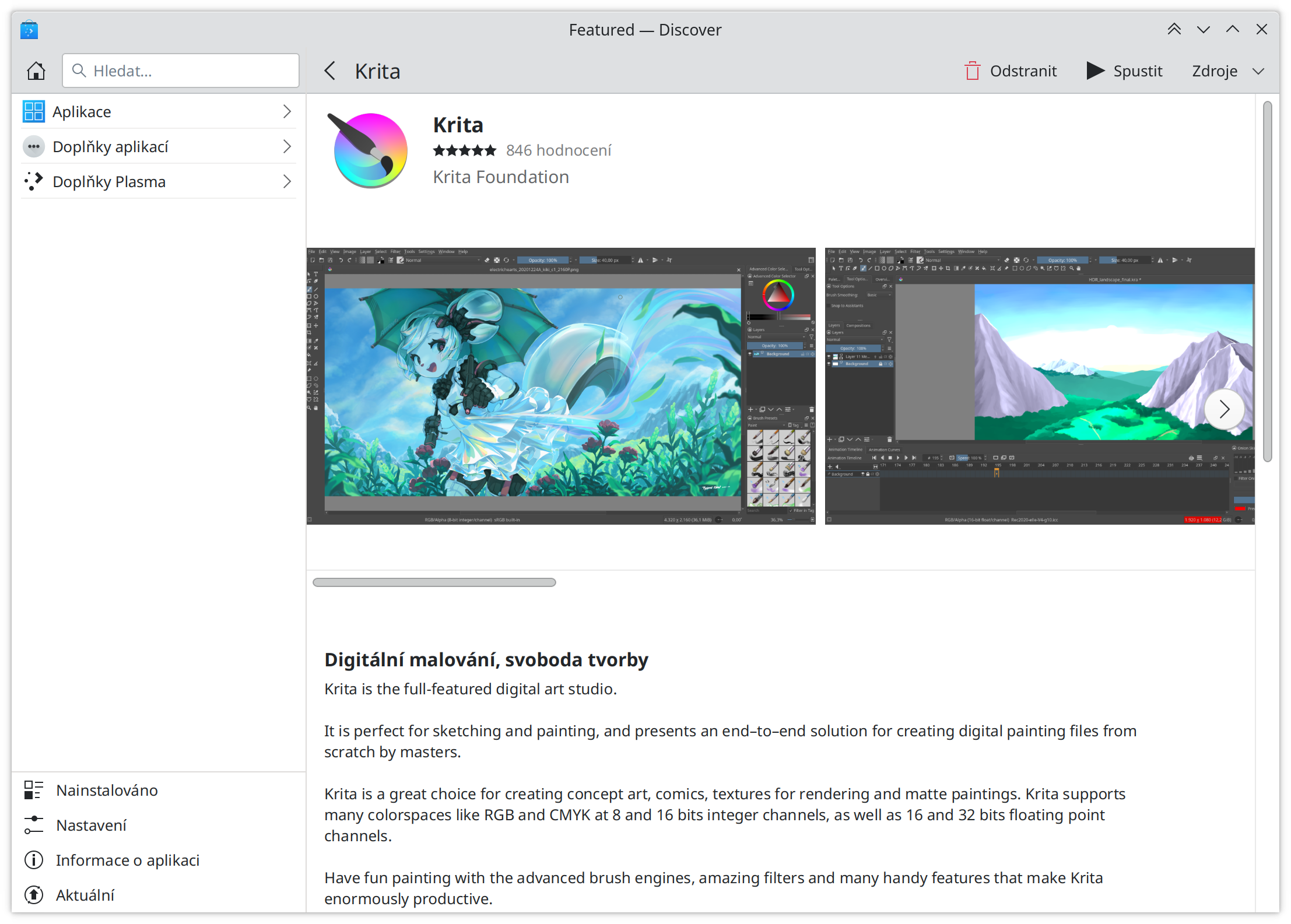This screenshot has height=924, width=1291.
Task: Click the Aplikace grid icon
Action: click(34, 111)
